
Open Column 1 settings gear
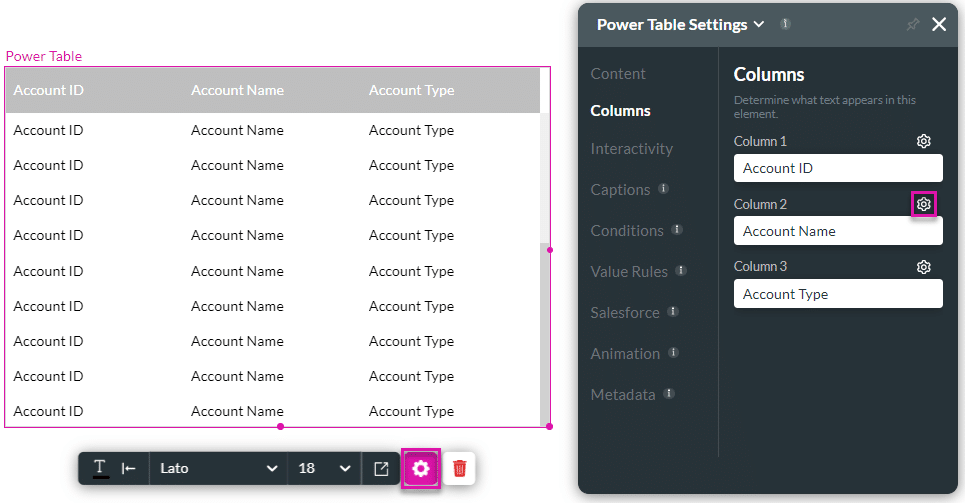tap(924, 141)
